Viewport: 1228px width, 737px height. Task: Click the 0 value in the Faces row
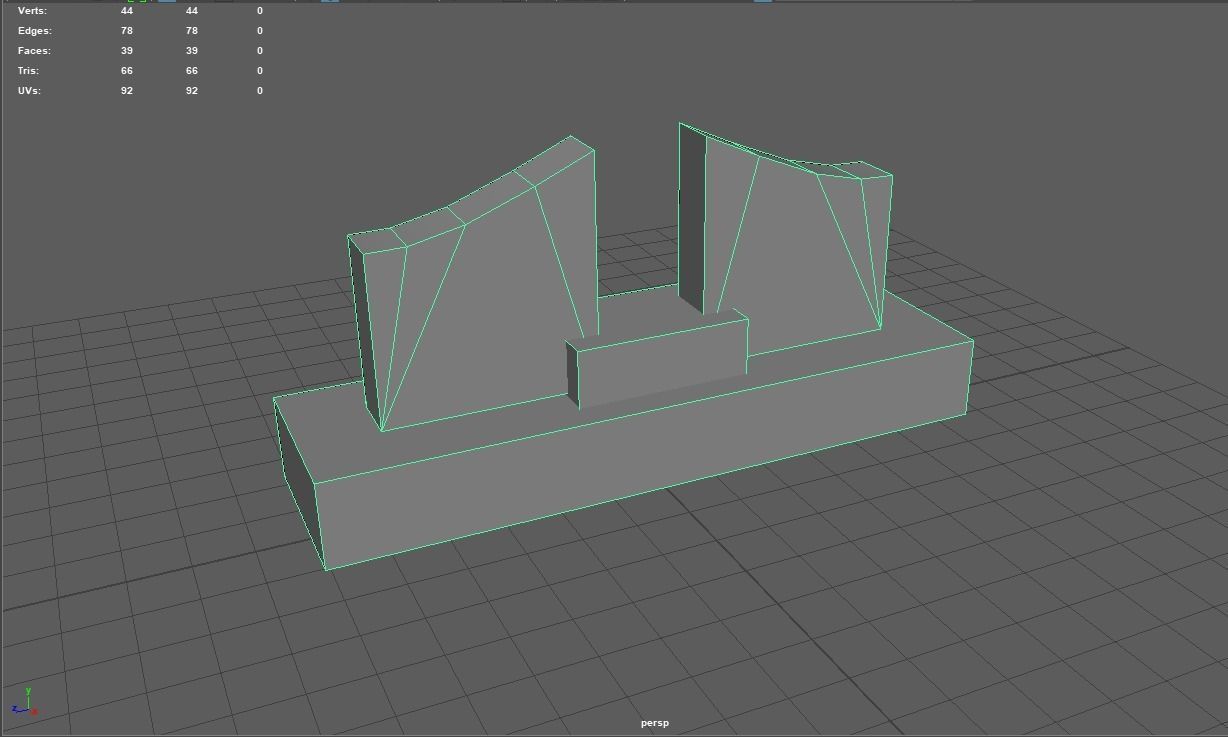(260, 51)
